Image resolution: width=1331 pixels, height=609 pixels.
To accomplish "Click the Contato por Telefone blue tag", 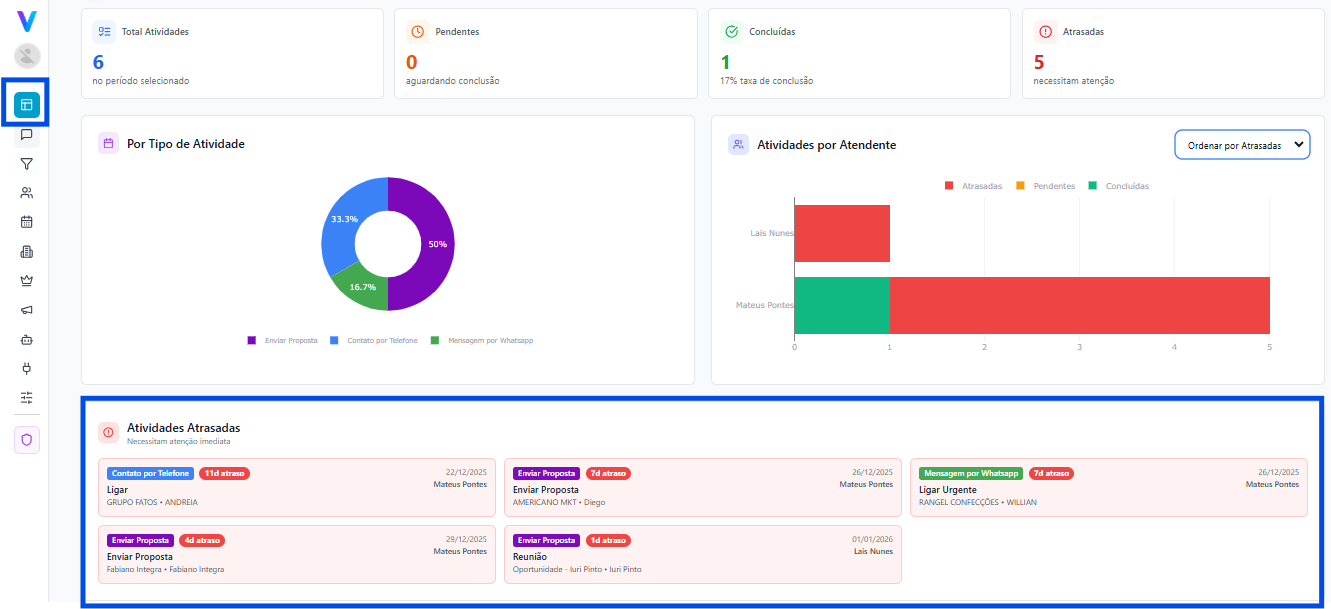I will 150,473.
